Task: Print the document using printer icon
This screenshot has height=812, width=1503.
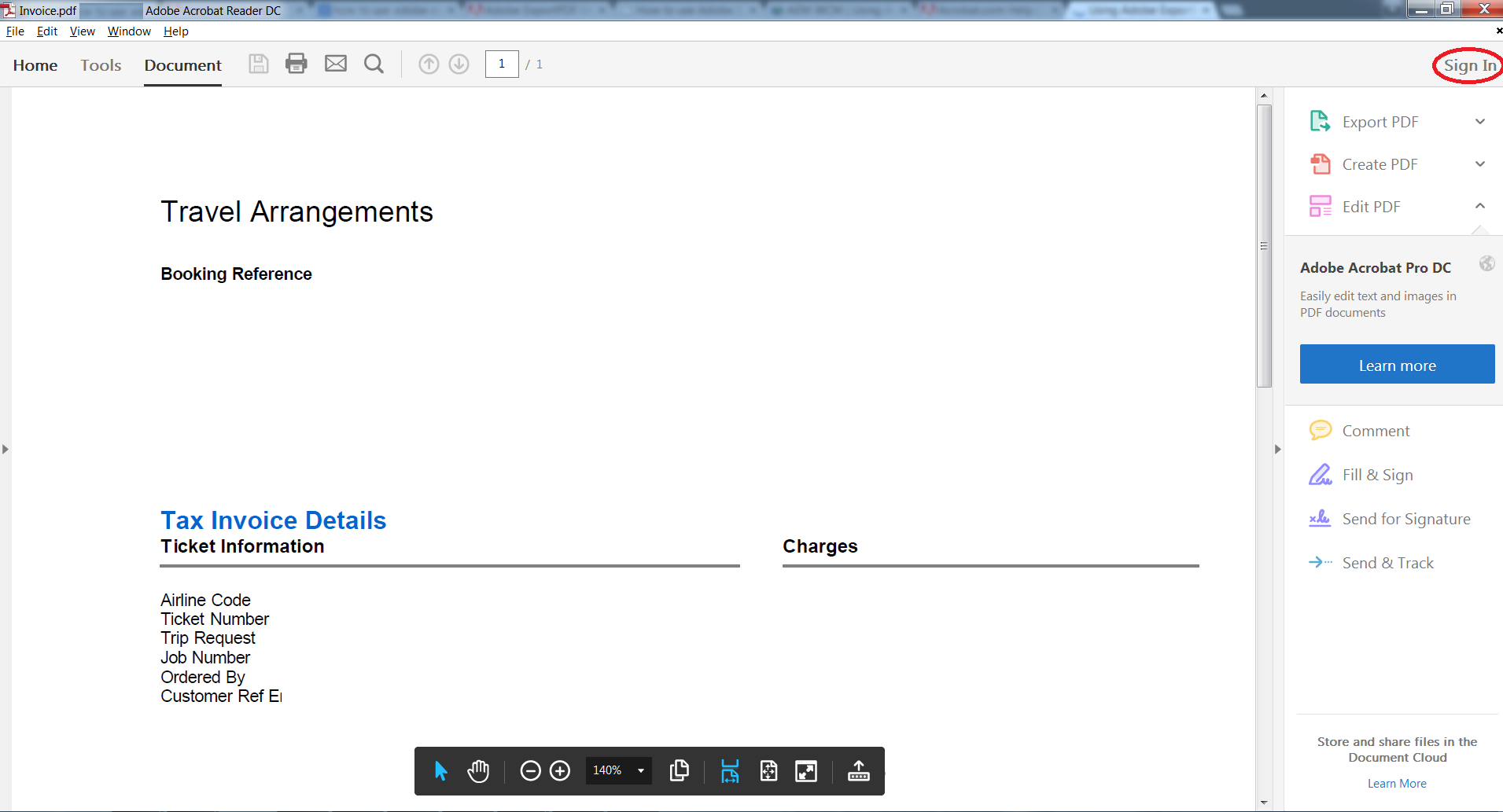Action: tap(297, 64)
